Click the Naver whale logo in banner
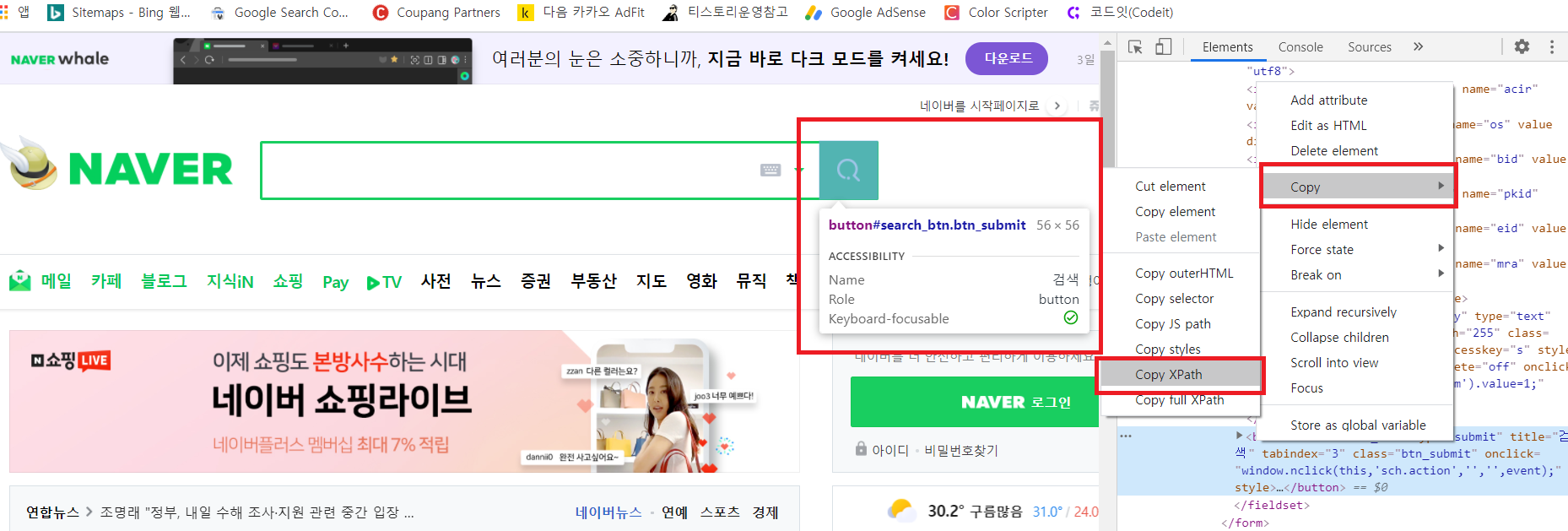This screenshot has width=1568, height=531. point(60,59)
